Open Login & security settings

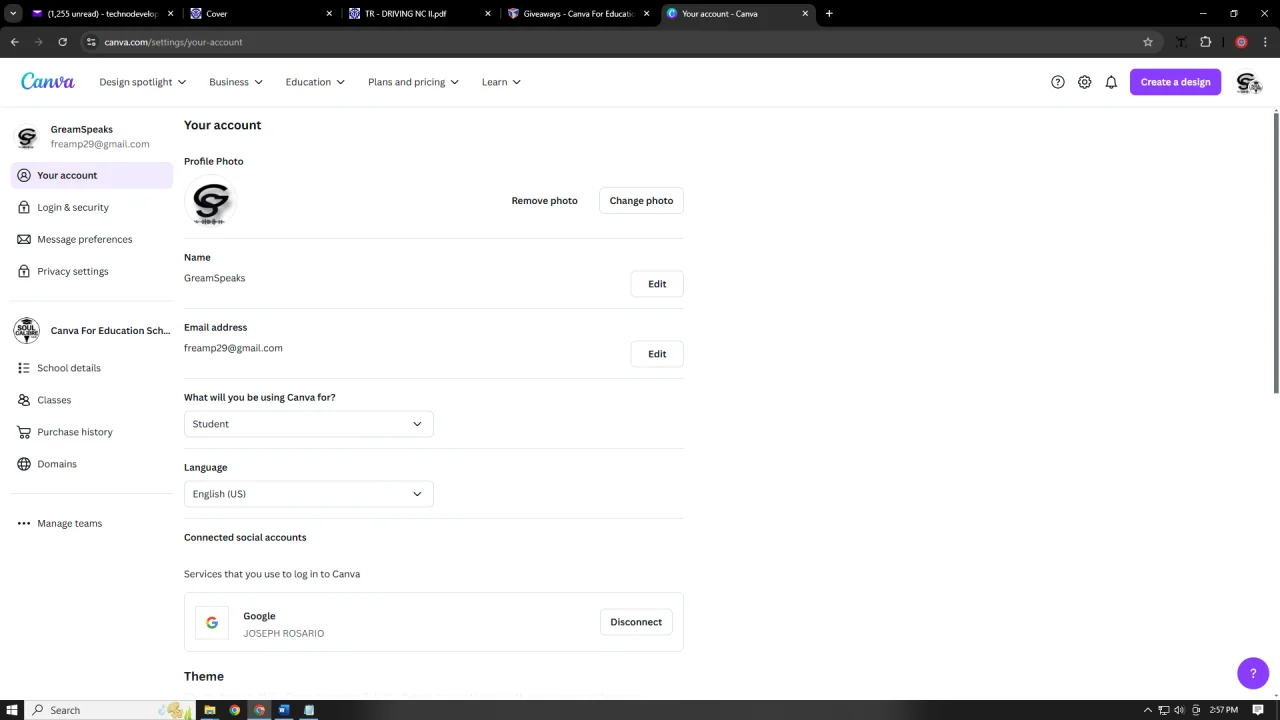(92, 207)
